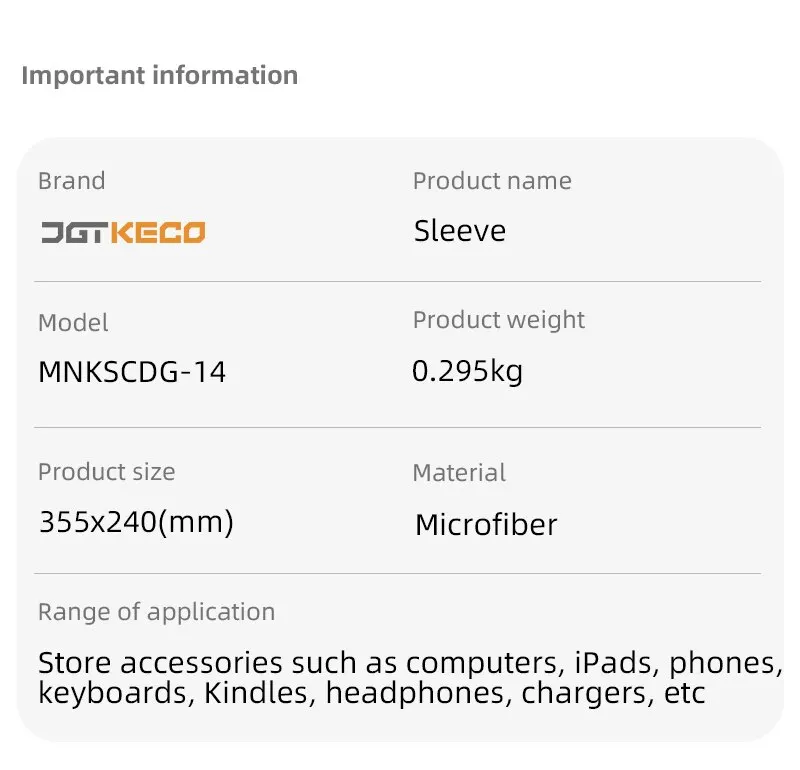Click the Product weight label
Viewport: 800px width, 770px height.
coord(498,320)
